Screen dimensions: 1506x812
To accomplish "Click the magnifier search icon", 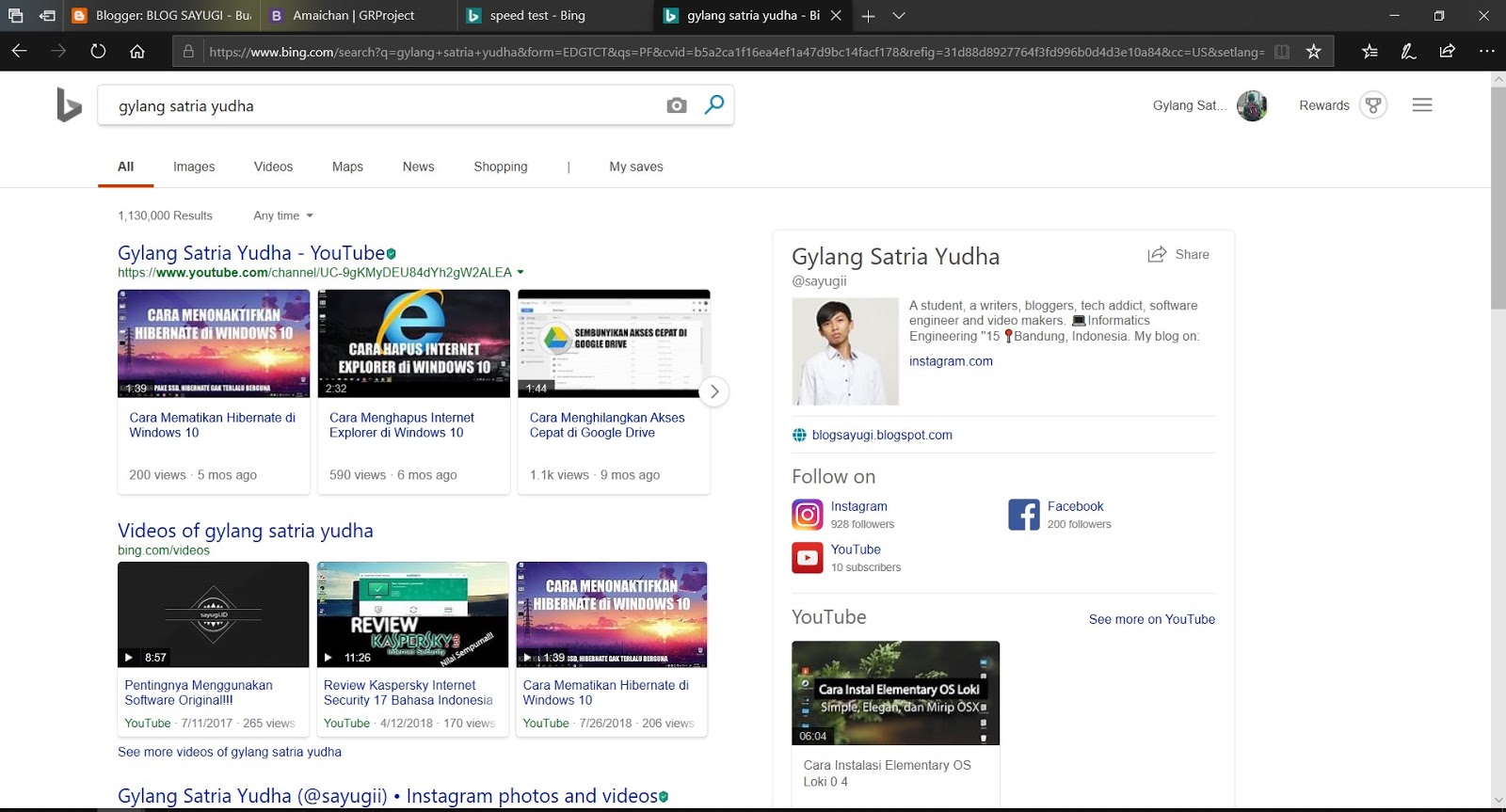I will click(x=714, y=104).
